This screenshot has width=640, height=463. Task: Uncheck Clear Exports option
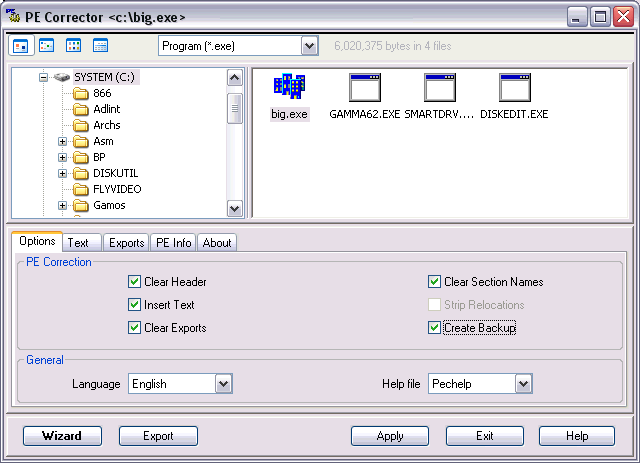coord(134,328)
